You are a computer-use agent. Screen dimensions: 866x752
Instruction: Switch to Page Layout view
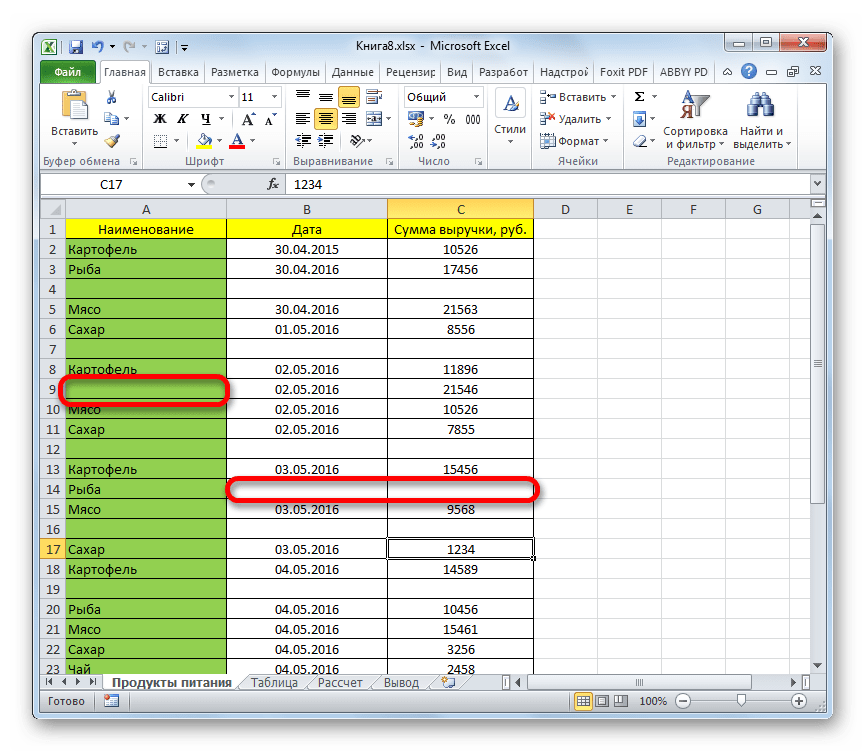pos(602,701)
